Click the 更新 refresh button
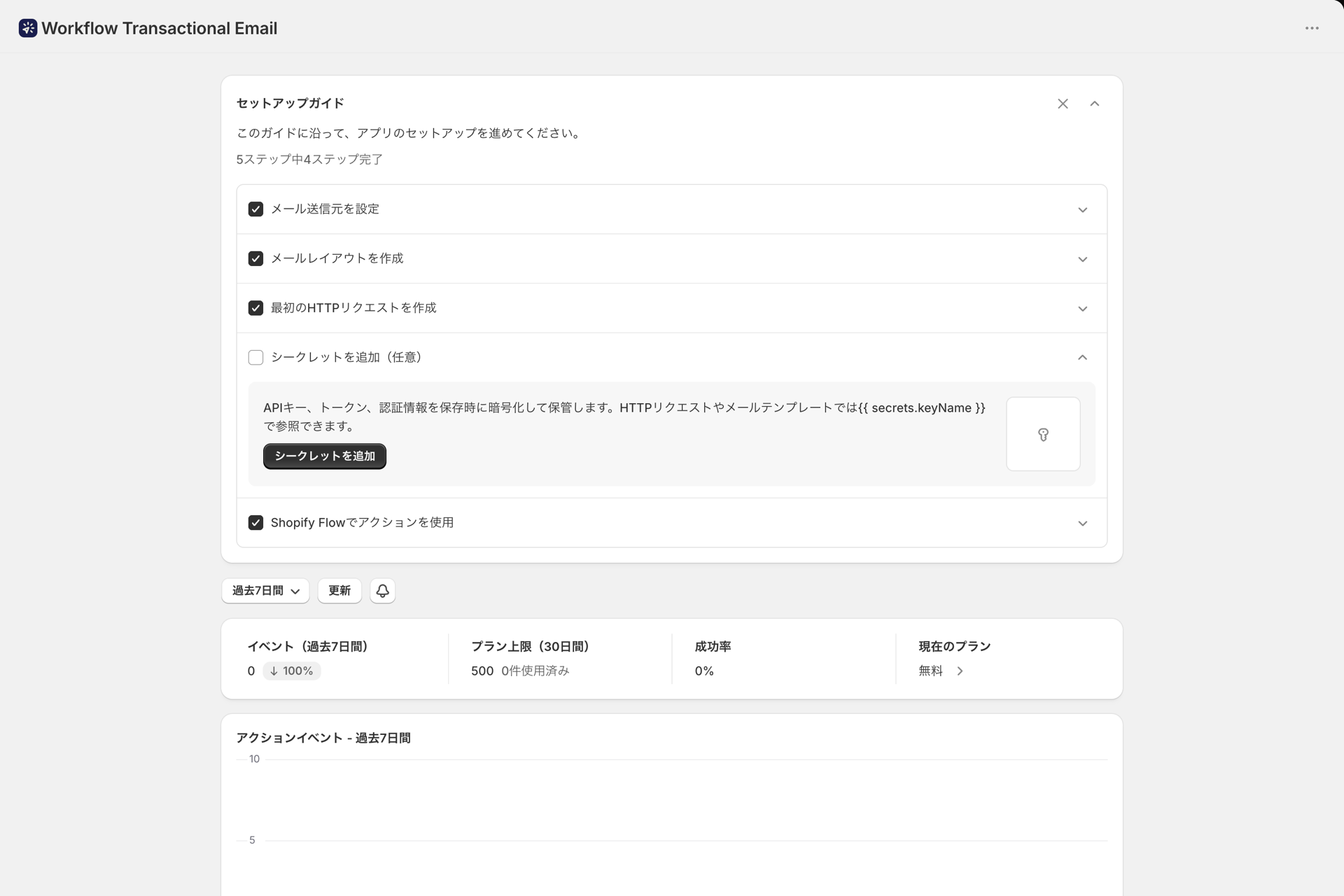This screenshot has height=896, width=1344. 339,591
